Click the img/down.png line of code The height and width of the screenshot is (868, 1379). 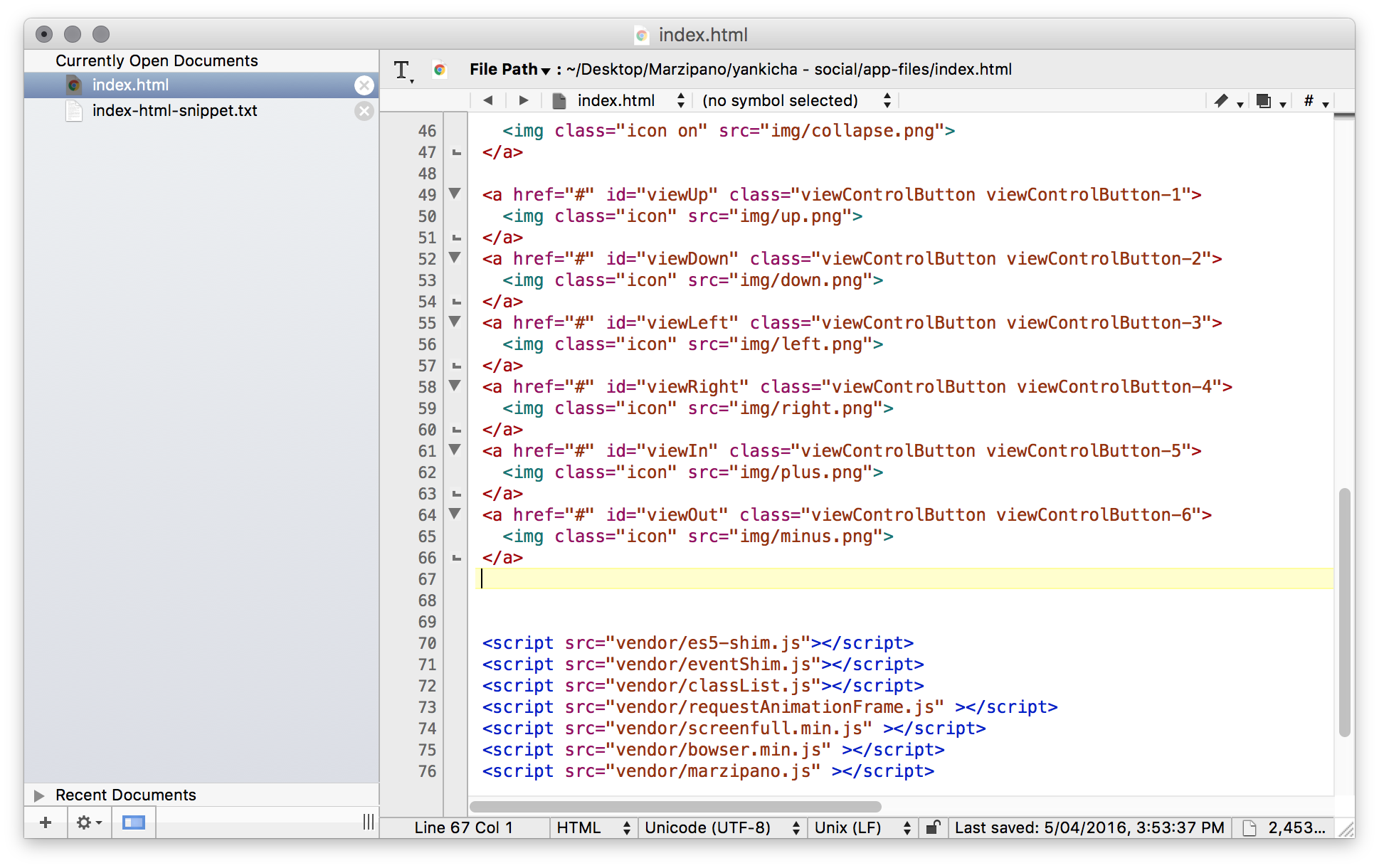tap(693, 280)
